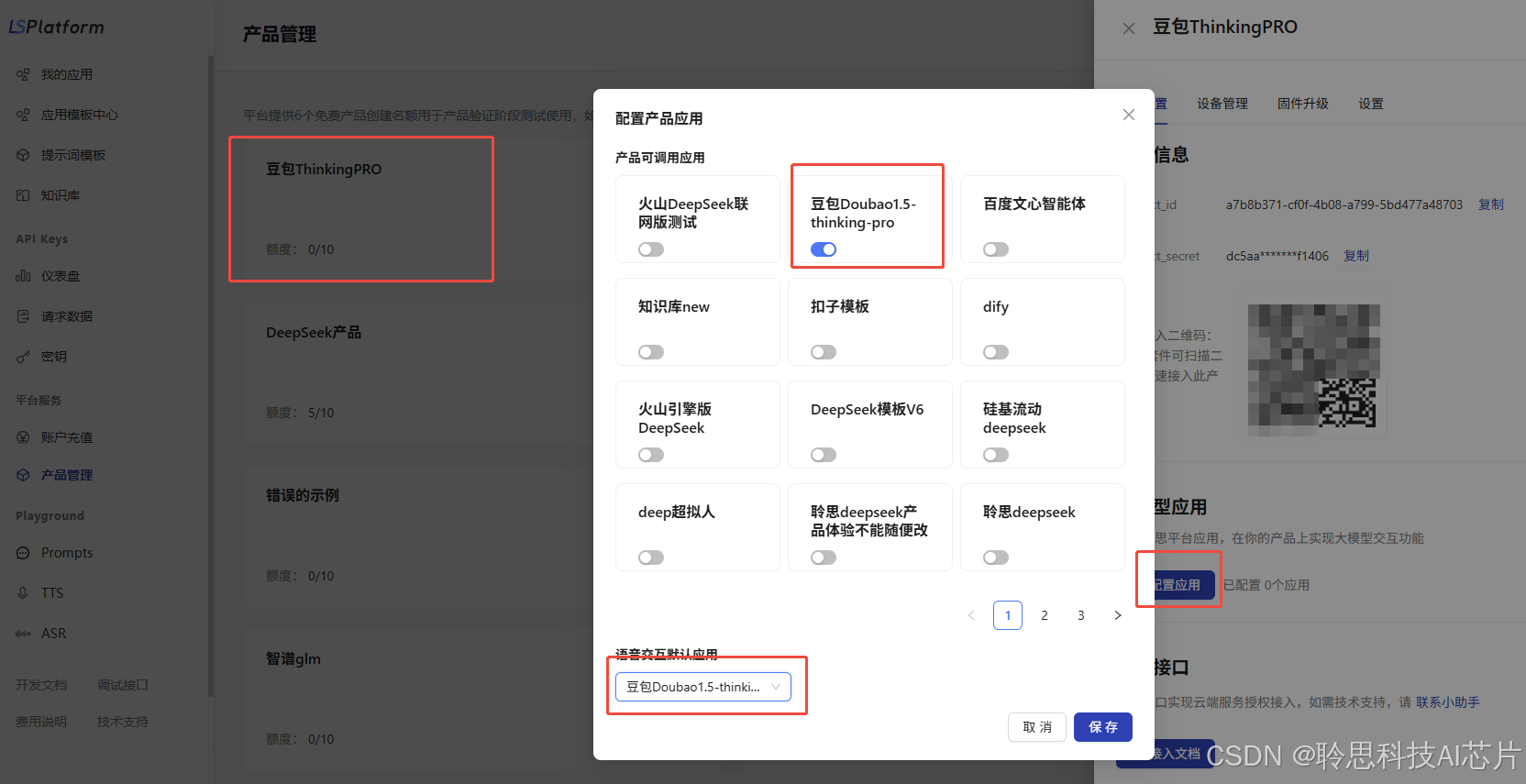Disable 豆包Doubao1.5-thinking-pro toggle
This screenshot has width=1526, height=784.
click(x=824, y=249)
